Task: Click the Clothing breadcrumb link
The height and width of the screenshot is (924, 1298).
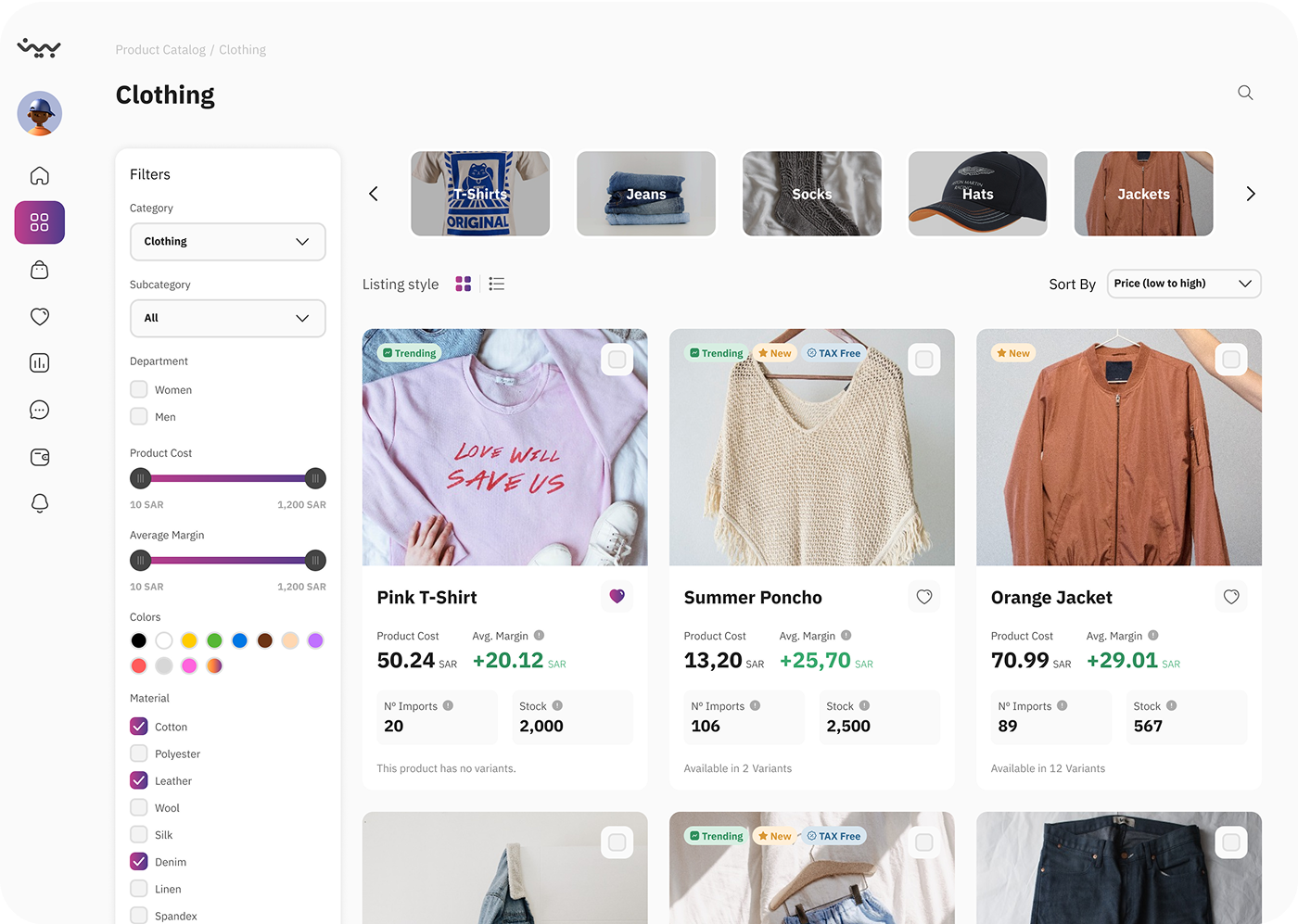Action: 242,50
